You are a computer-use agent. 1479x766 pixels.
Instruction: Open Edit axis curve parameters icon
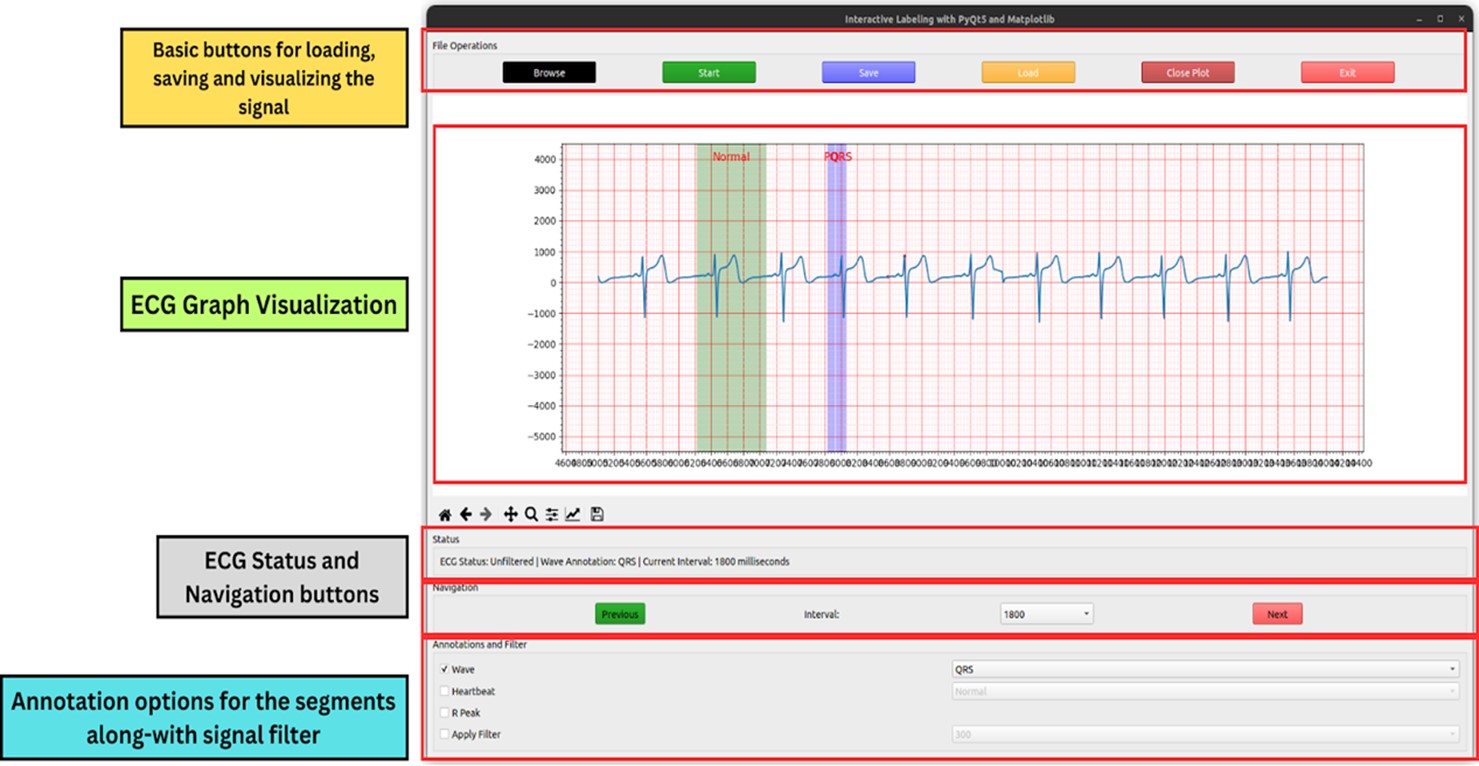[573, 515]
